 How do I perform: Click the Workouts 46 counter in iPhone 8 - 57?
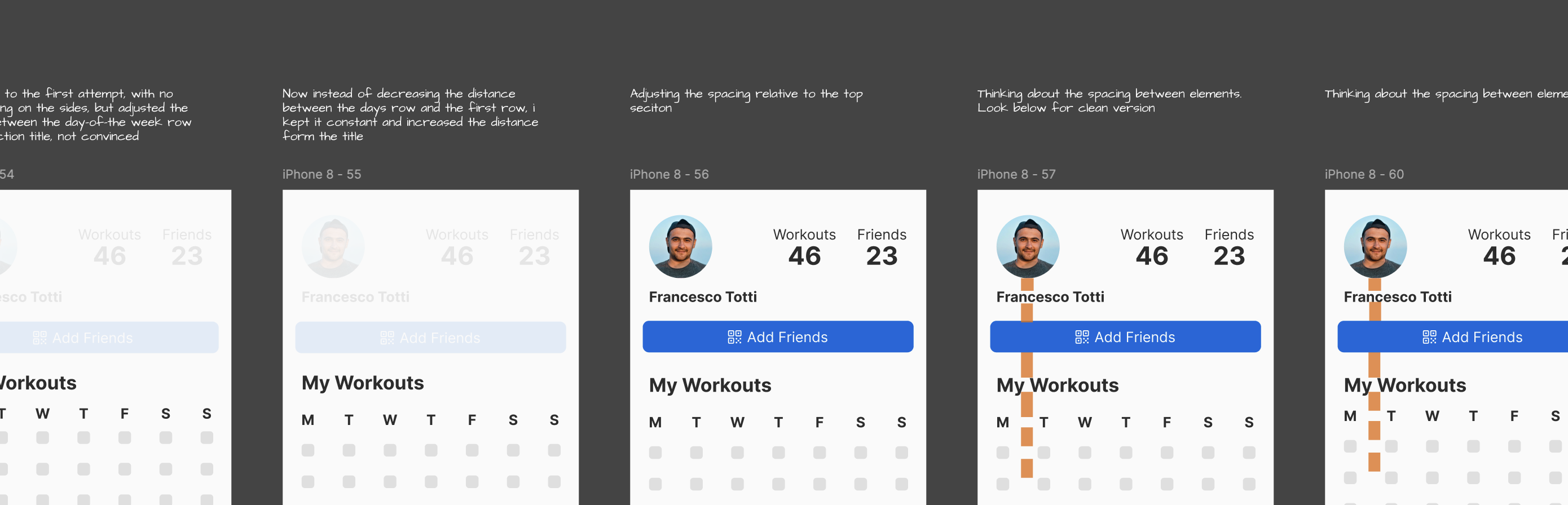tap(1152, 247)
